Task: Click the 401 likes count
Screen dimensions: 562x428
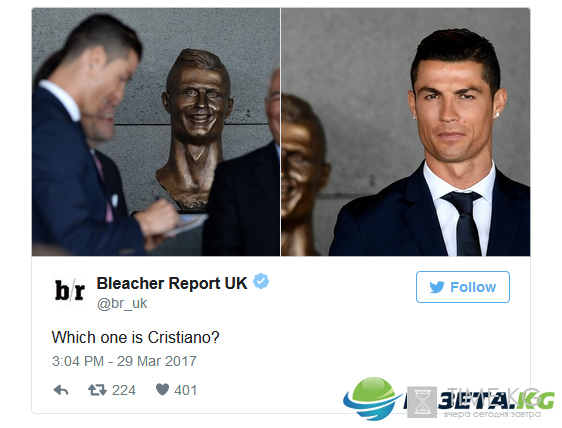Action: pos(186,390)
